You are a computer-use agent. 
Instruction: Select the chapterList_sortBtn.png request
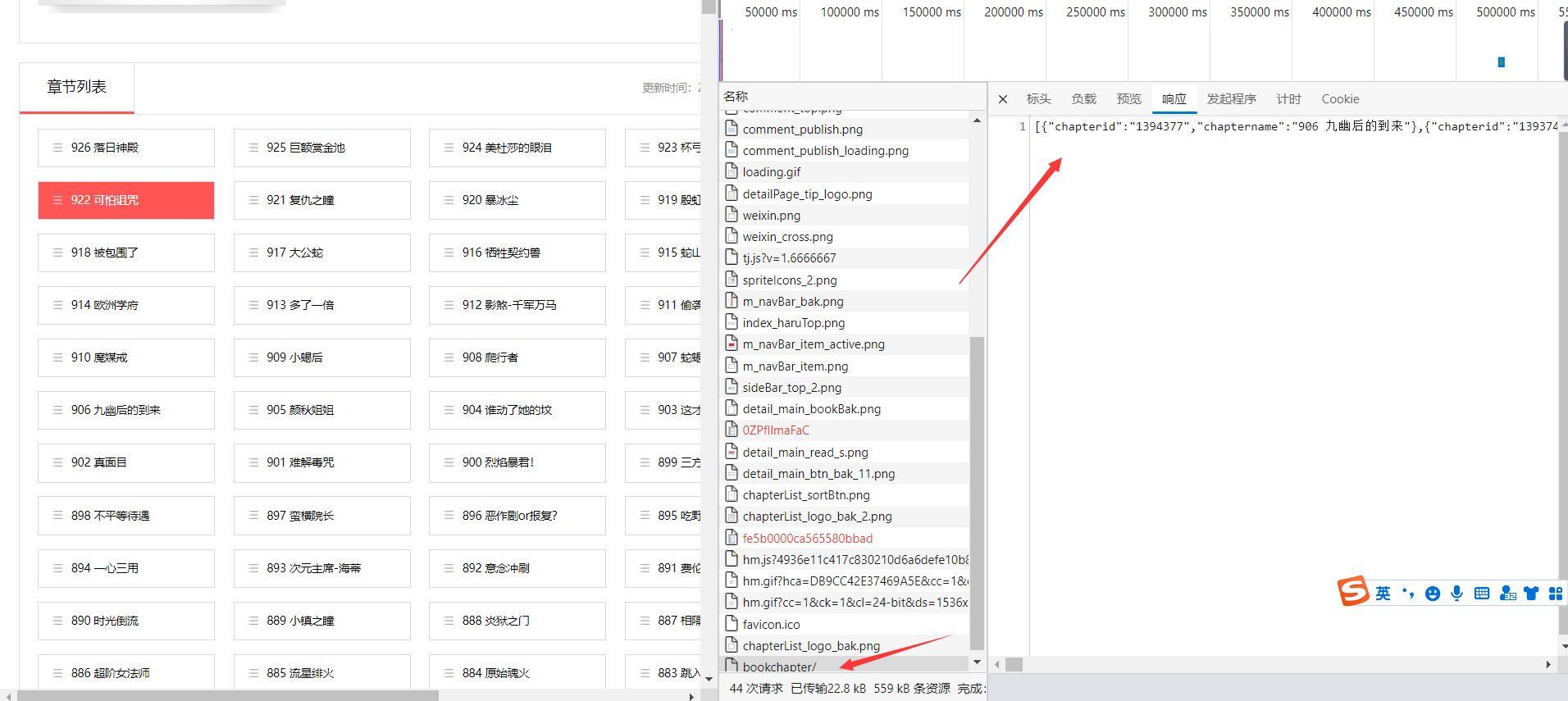click(845, 494)
